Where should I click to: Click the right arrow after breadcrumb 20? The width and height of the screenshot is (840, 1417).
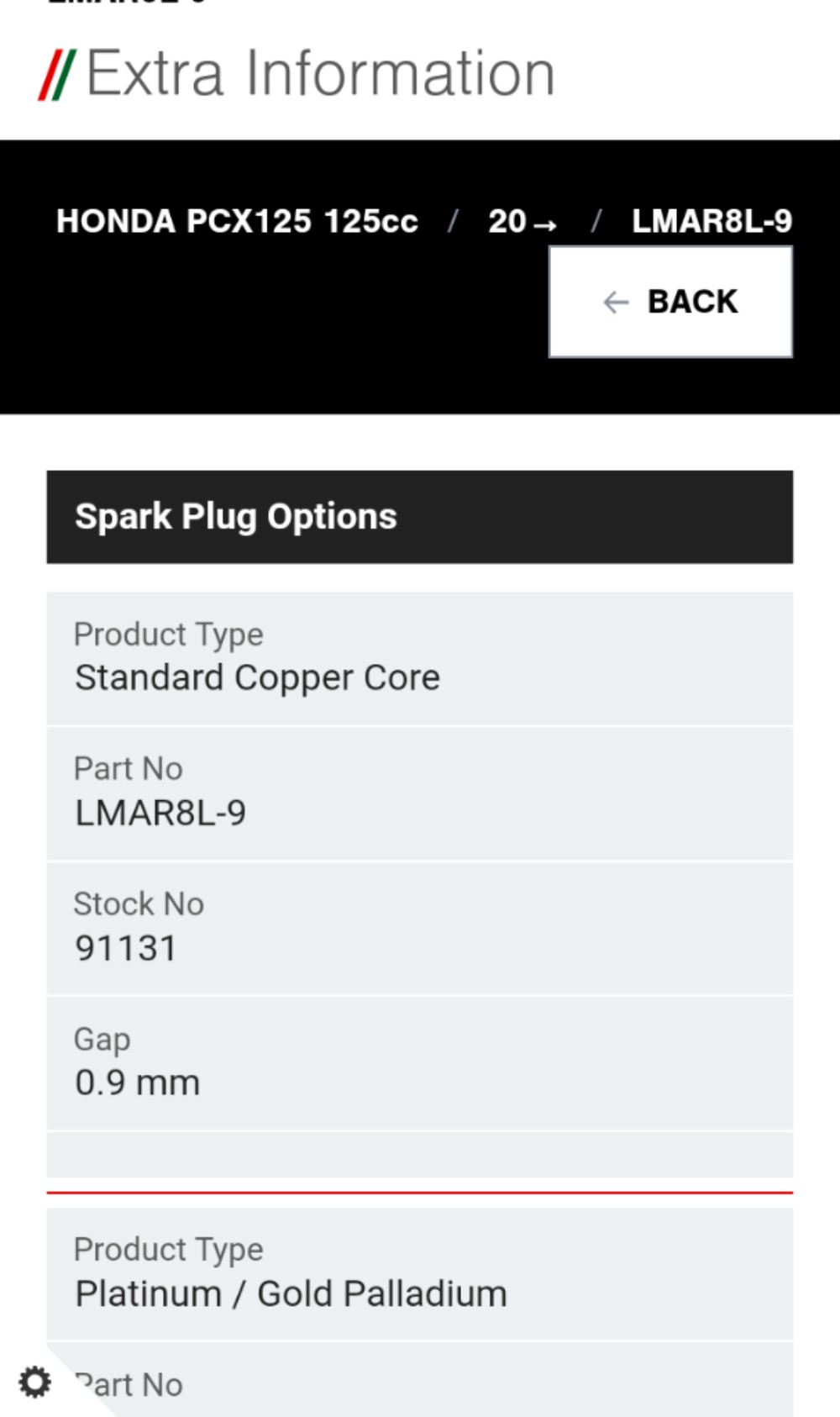pyautogui.click(x=545, y=224)
